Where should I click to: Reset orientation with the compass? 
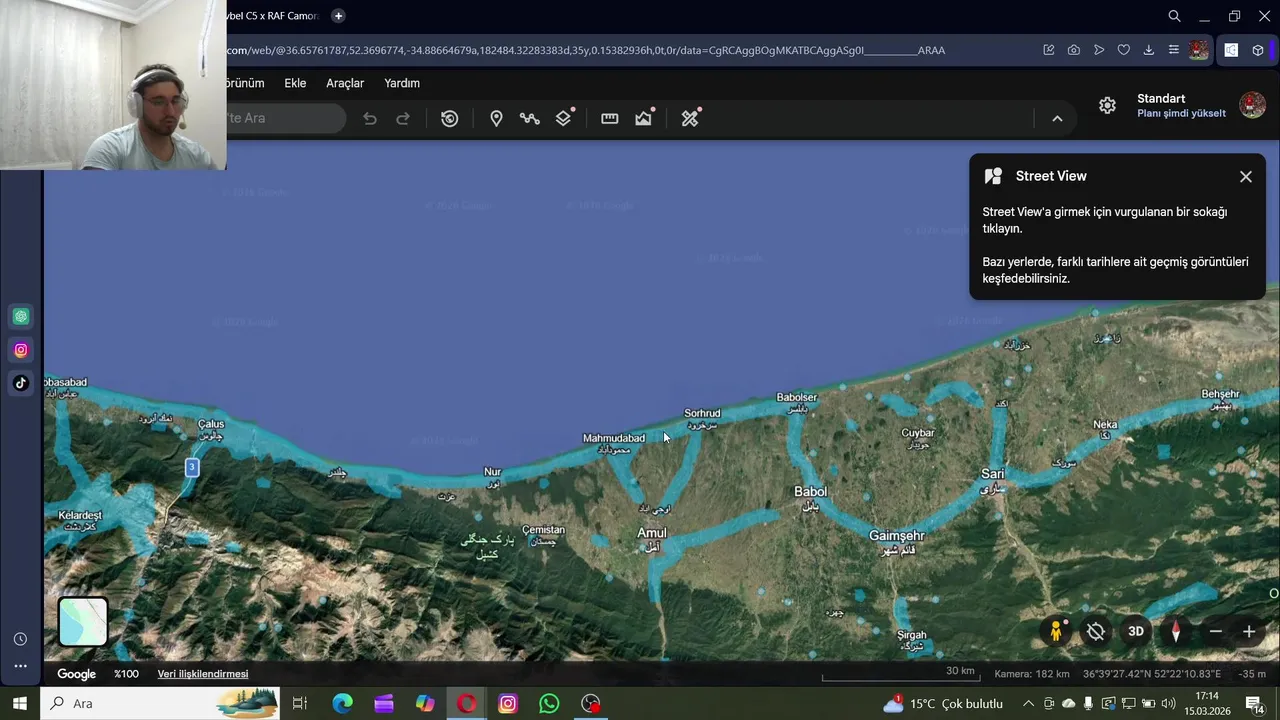point(1176,631)
